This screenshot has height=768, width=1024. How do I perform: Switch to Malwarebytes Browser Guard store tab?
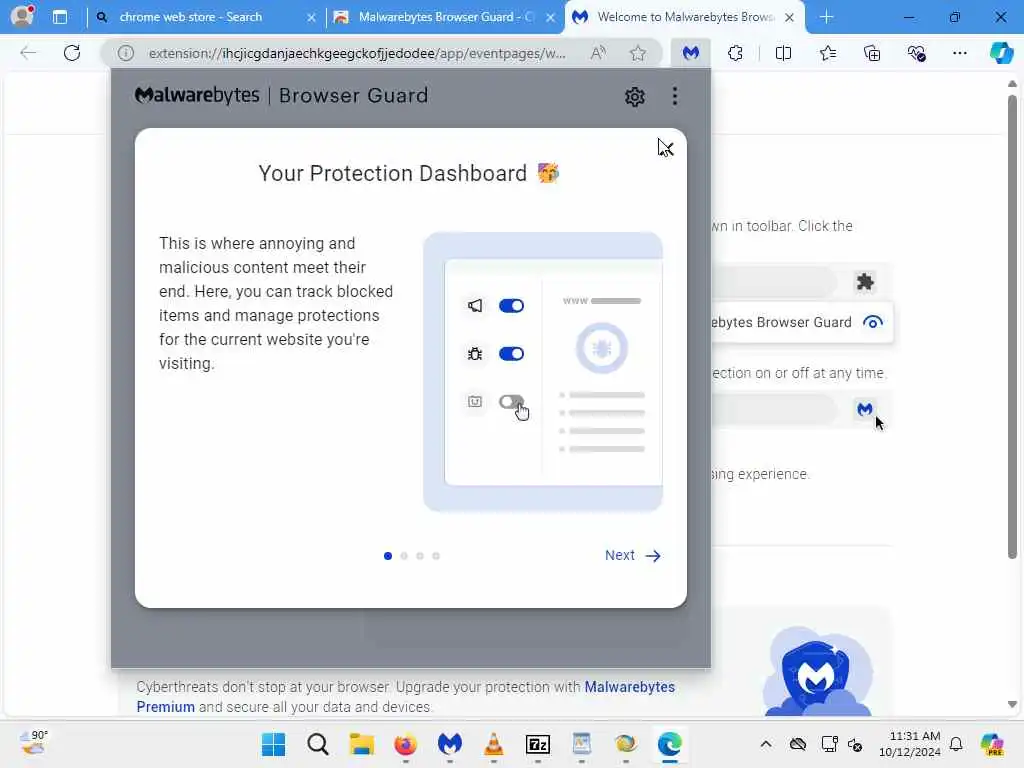(x=444, y=17)
